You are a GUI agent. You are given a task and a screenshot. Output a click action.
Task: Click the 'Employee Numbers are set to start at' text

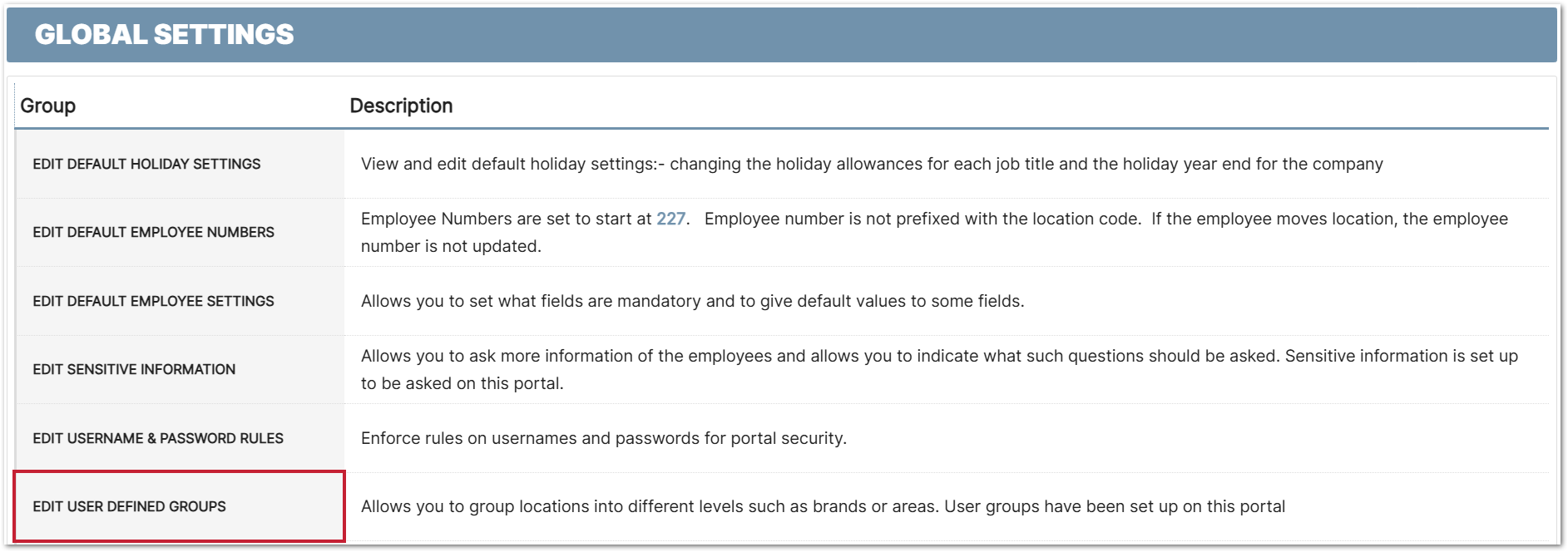506,219
